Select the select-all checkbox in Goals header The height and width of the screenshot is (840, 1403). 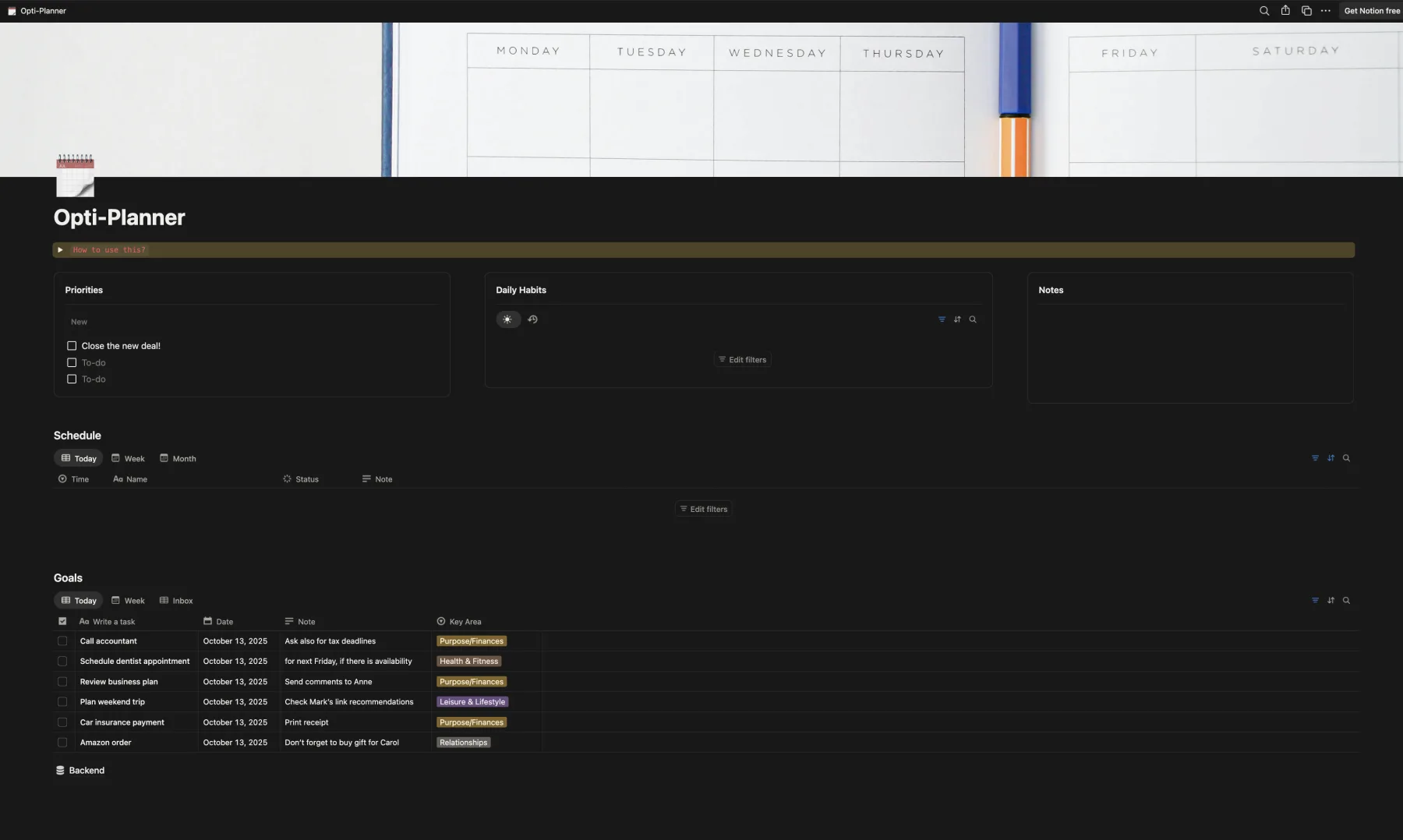click(62, 622)
